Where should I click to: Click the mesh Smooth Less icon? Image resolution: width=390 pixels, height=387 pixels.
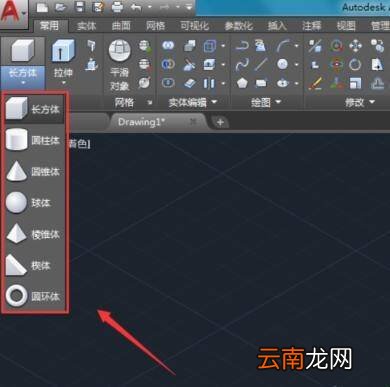point(145,64)
